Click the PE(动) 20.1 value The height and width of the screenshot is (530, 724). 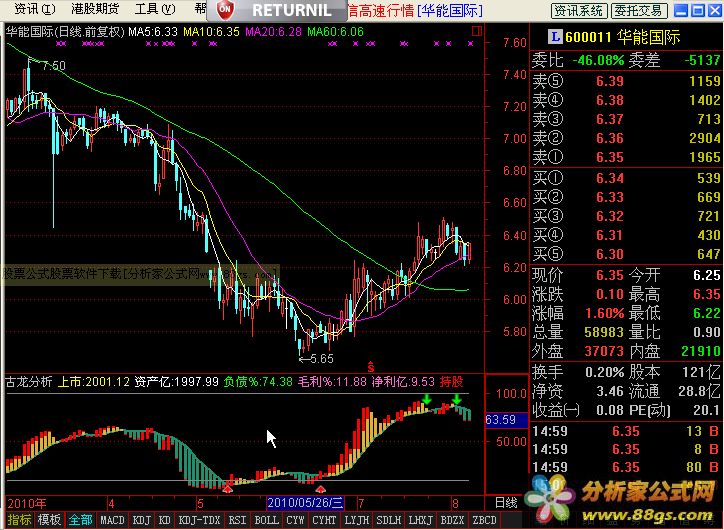coord(708,410)
